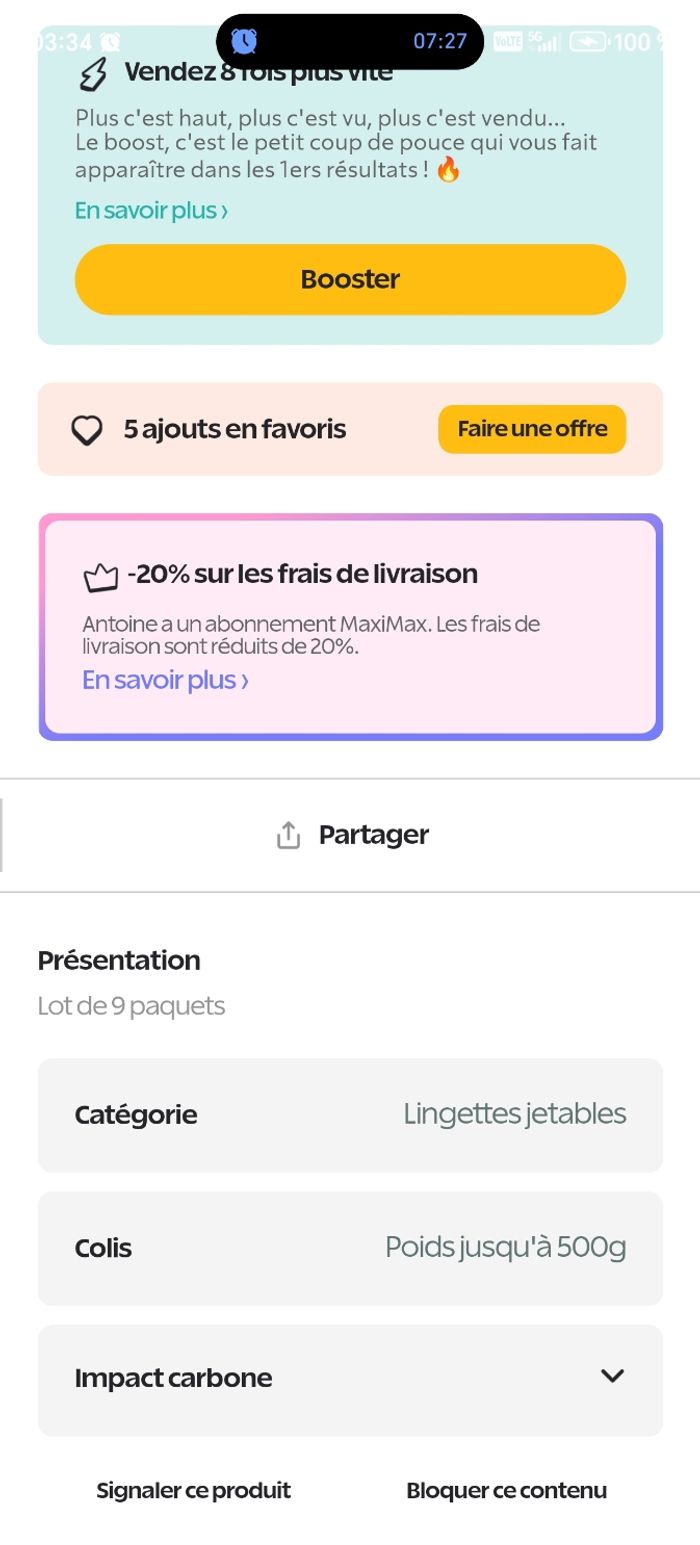The height and width of the screenshot is (1545, 700).
Task: Select the Catégorie Lingettes jetables row
Action: pyautogui.click(x=350, y=1115)
